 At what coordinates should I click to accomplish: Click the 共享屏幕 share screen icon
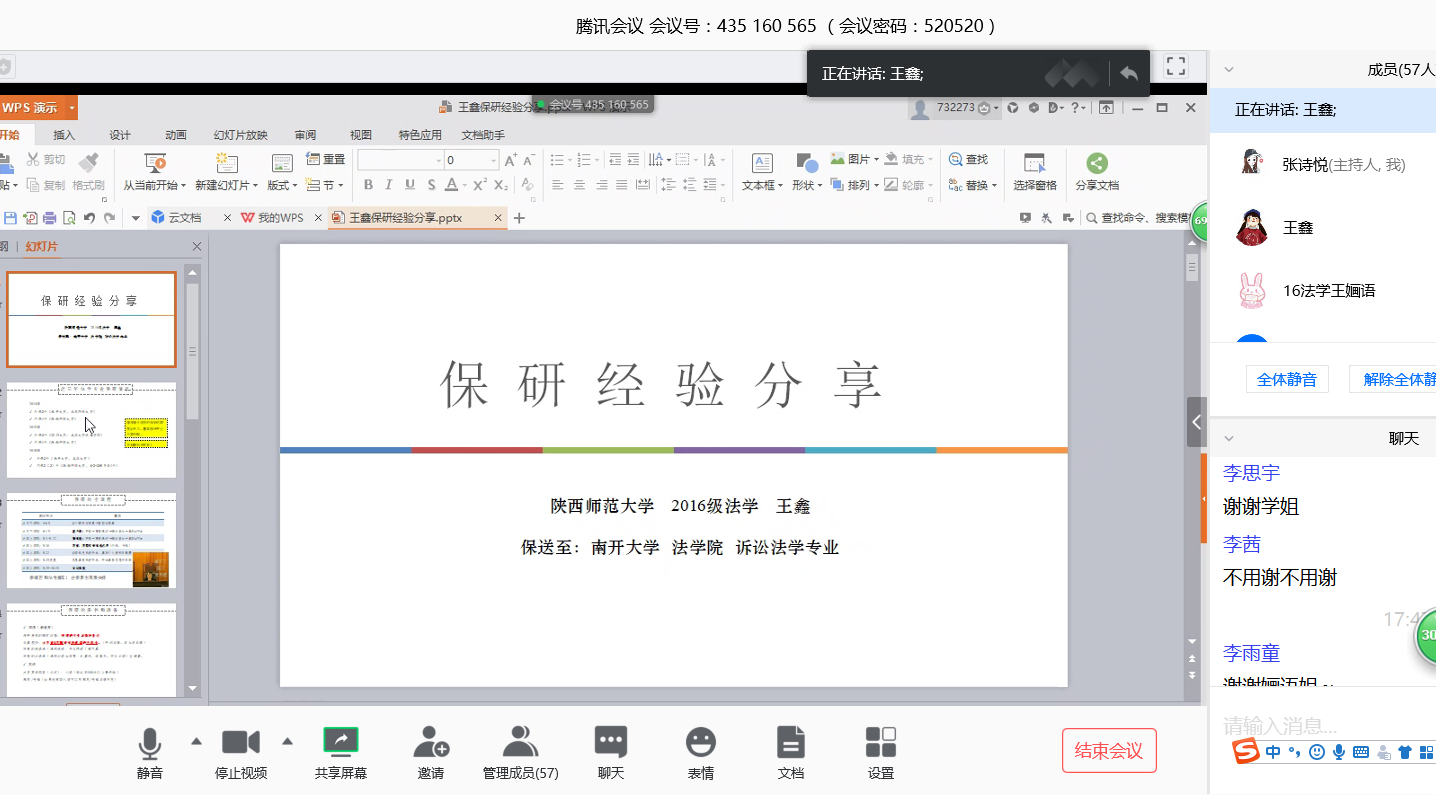tap(341, 741)
